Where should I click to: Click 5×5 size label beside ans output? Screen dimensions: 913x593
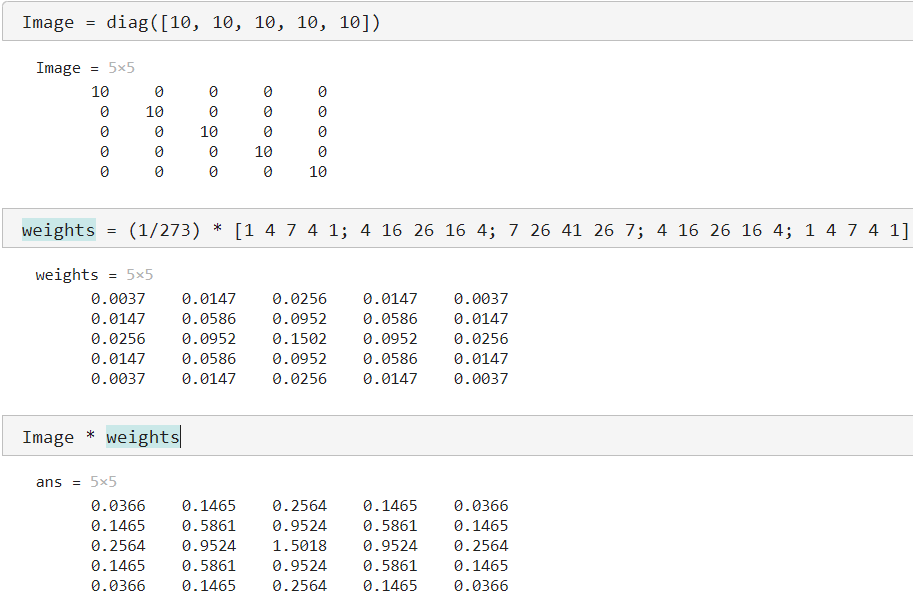[103, 482]
